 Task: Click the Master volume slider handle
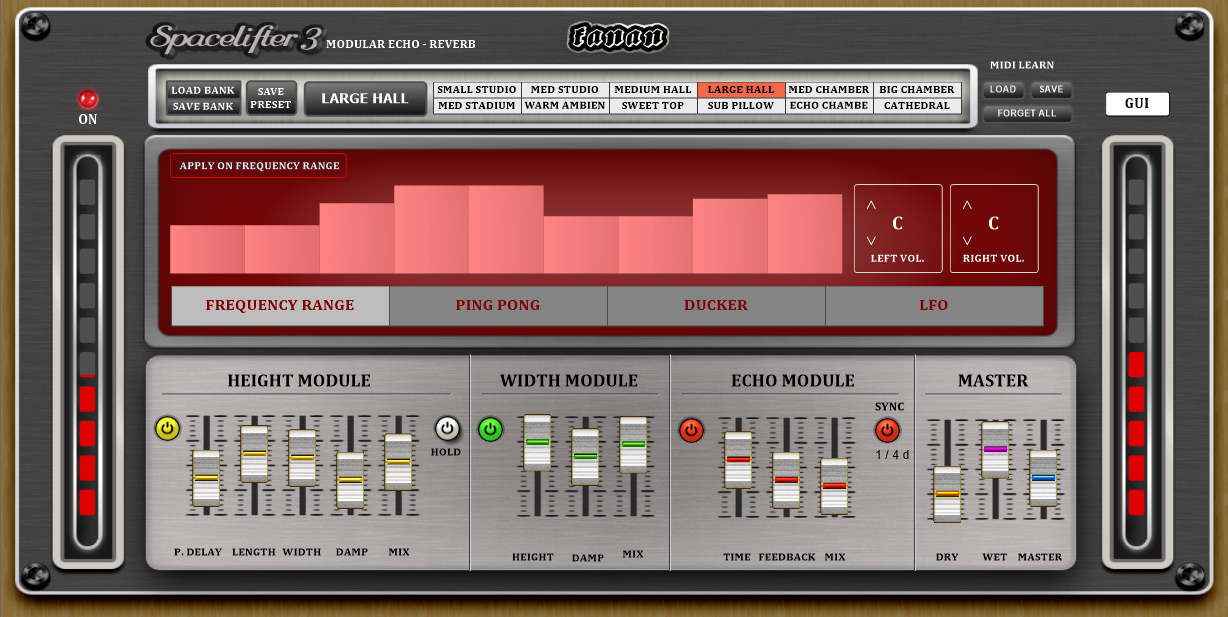click(1043, 478)
